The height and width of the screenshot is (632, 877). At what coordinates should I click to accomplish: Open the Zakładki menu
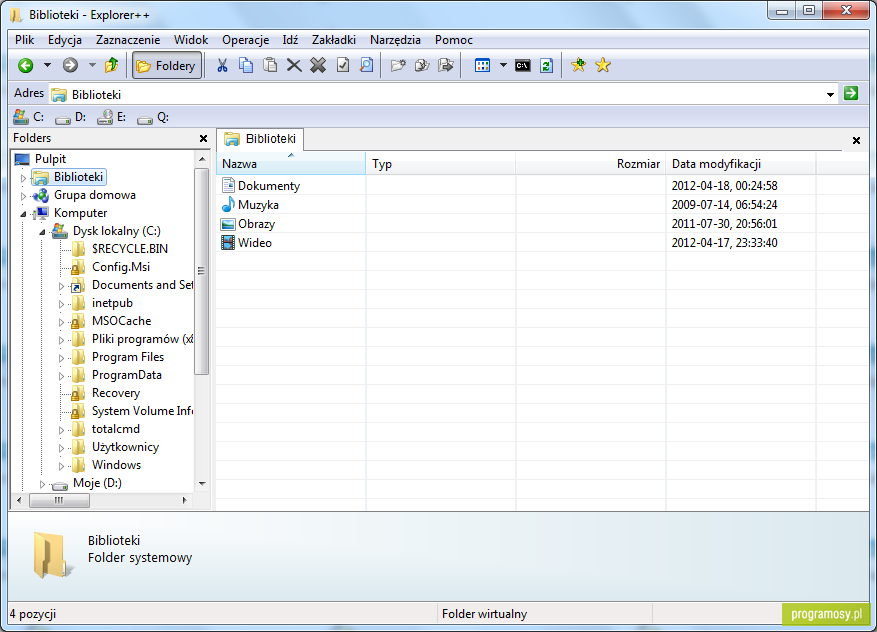334,40
